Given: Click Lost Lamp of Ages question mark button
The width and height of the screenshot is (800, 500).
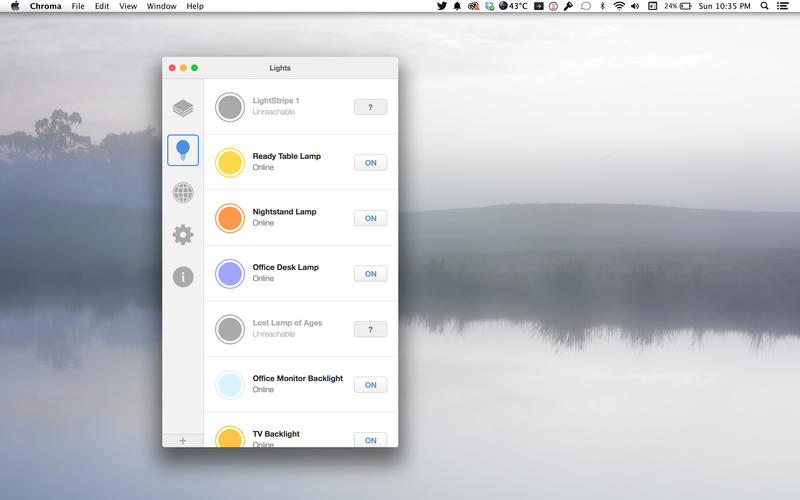Looking at the screenshot, I should pyautogui.click(x=370, y=330).
